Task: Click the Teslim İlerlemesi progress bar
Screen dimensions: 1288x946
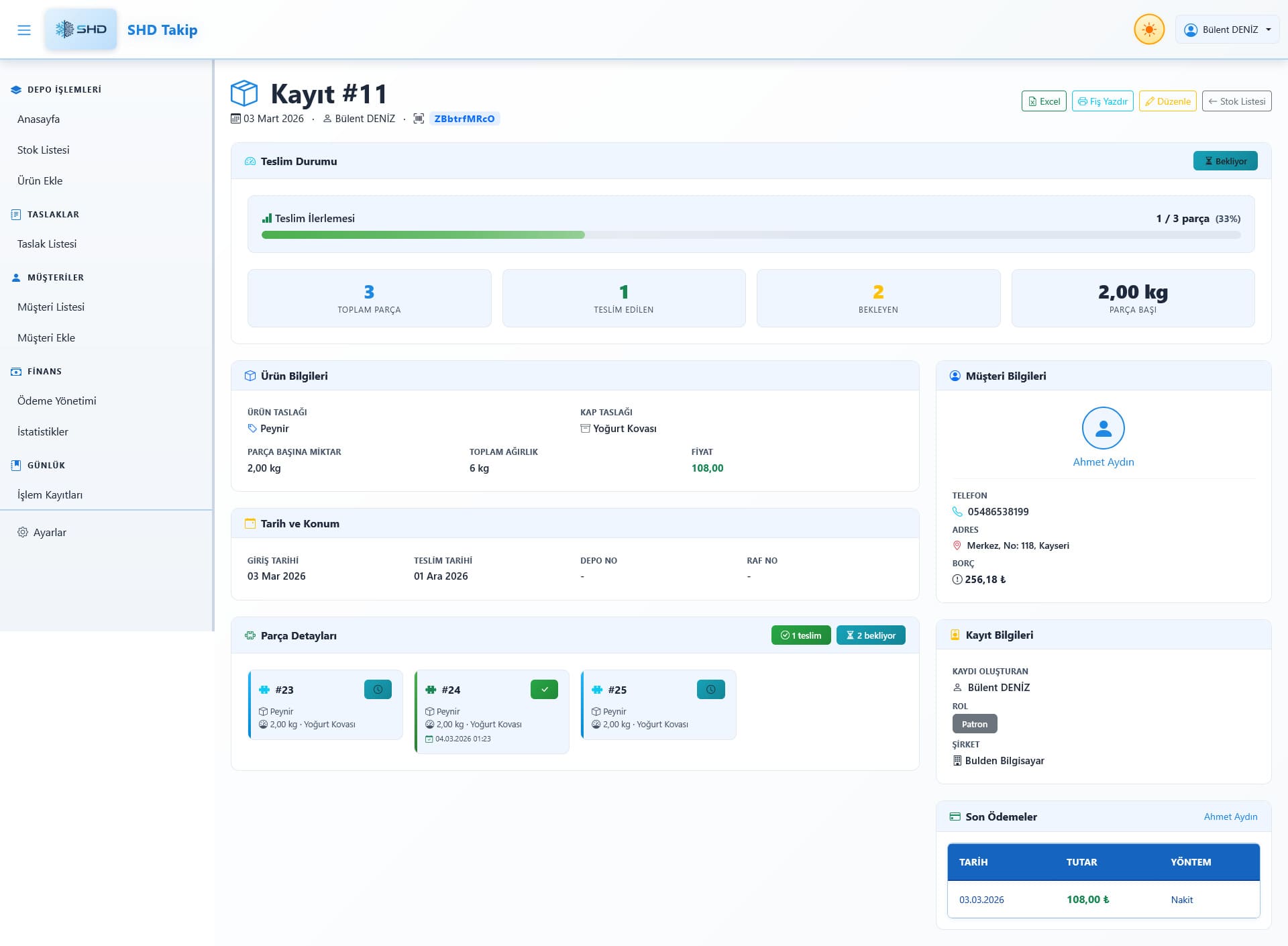Action: [751, 235]
